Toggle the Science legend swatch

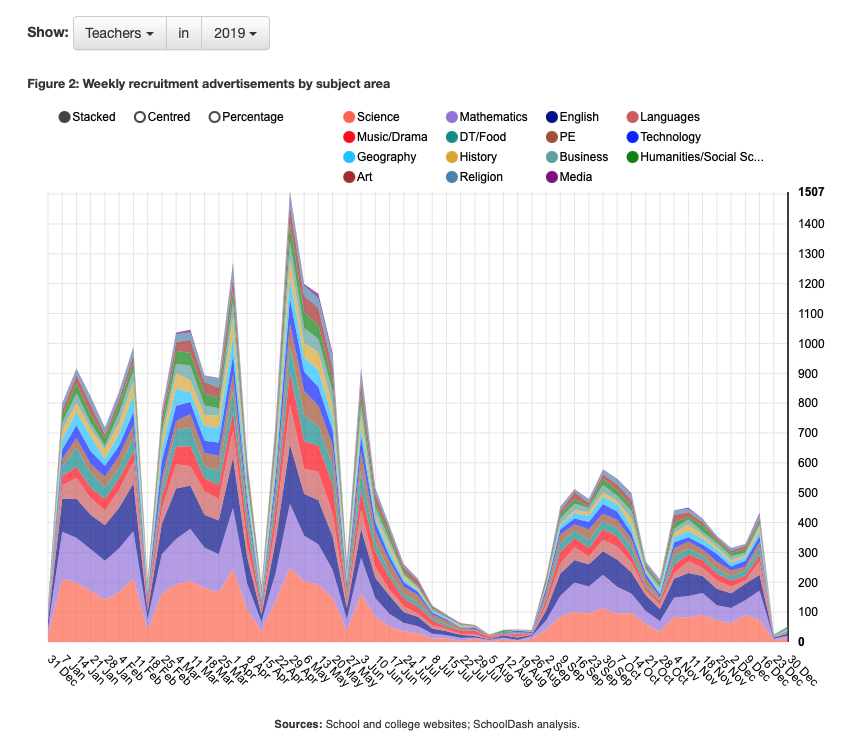coord(349,117)
